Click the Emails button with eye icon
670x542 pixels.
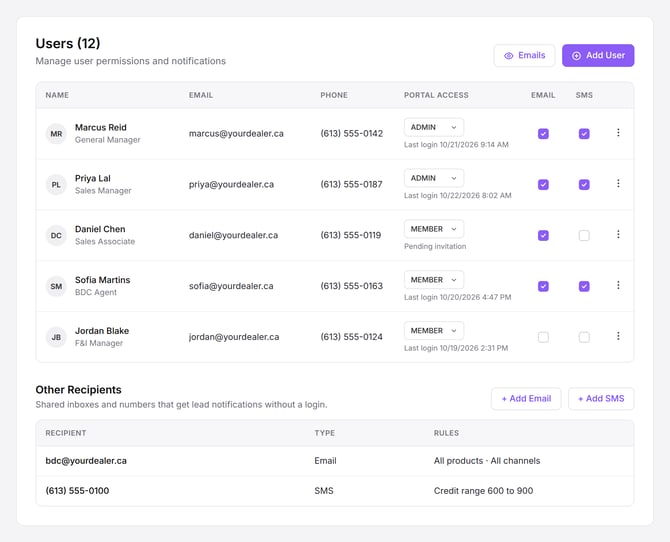click(x=524, y=56)
